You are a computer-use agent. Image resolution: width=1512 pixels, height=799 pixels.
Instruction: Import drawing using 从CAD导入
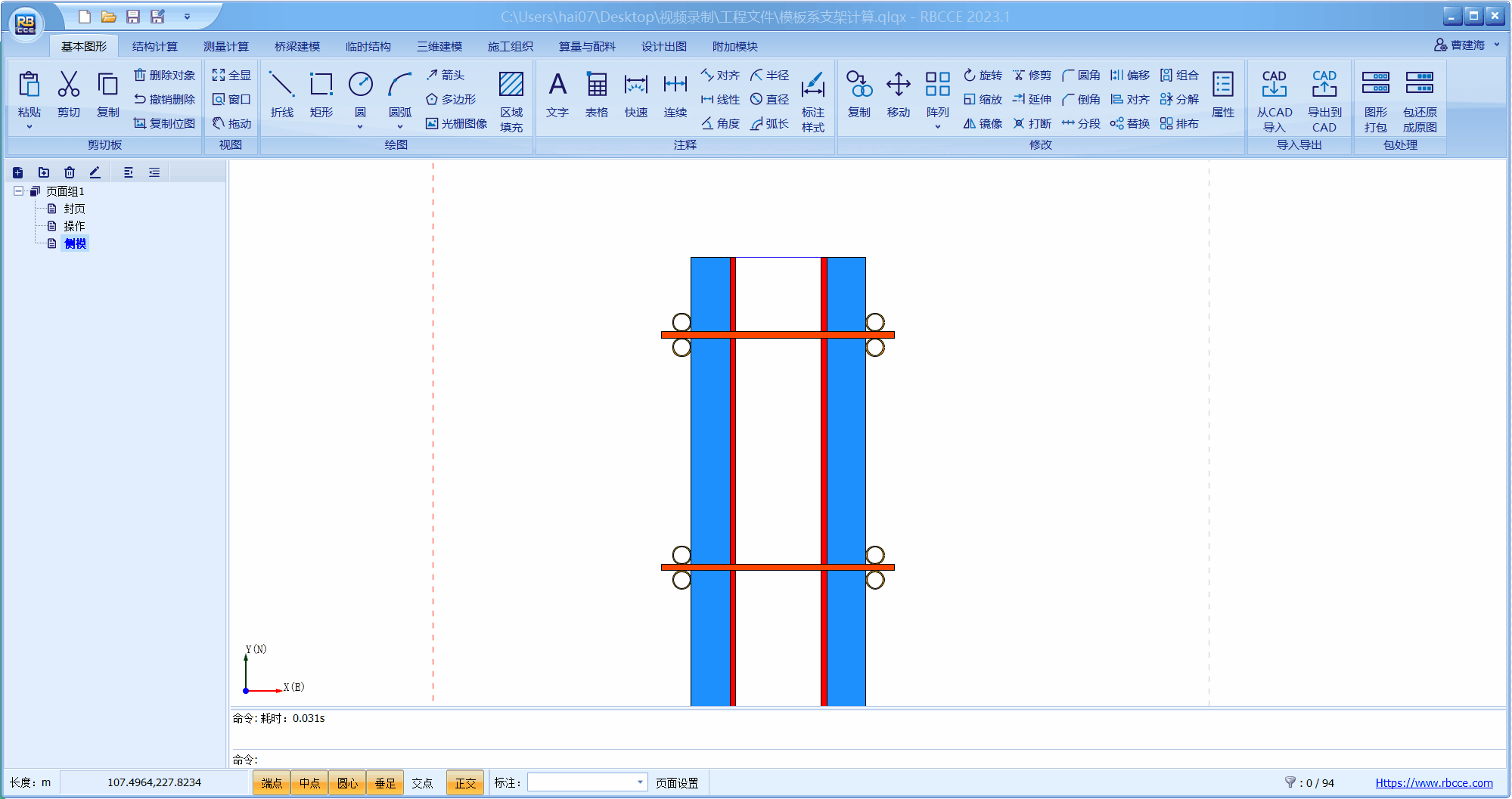(x=1274, y=101)
